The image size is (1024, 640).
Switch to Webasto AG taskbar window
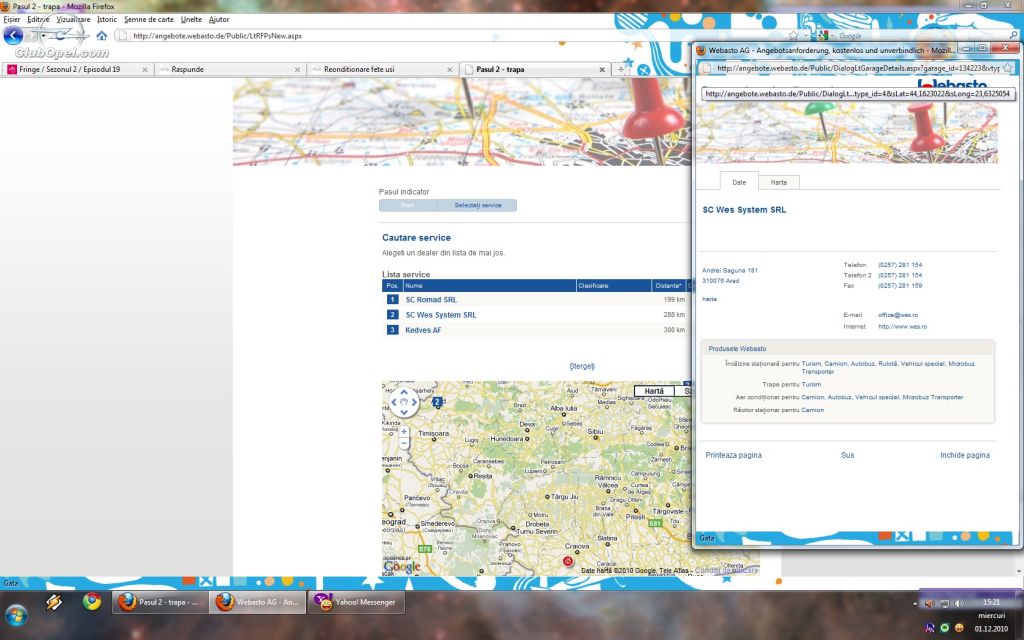(x=258, y=602)
